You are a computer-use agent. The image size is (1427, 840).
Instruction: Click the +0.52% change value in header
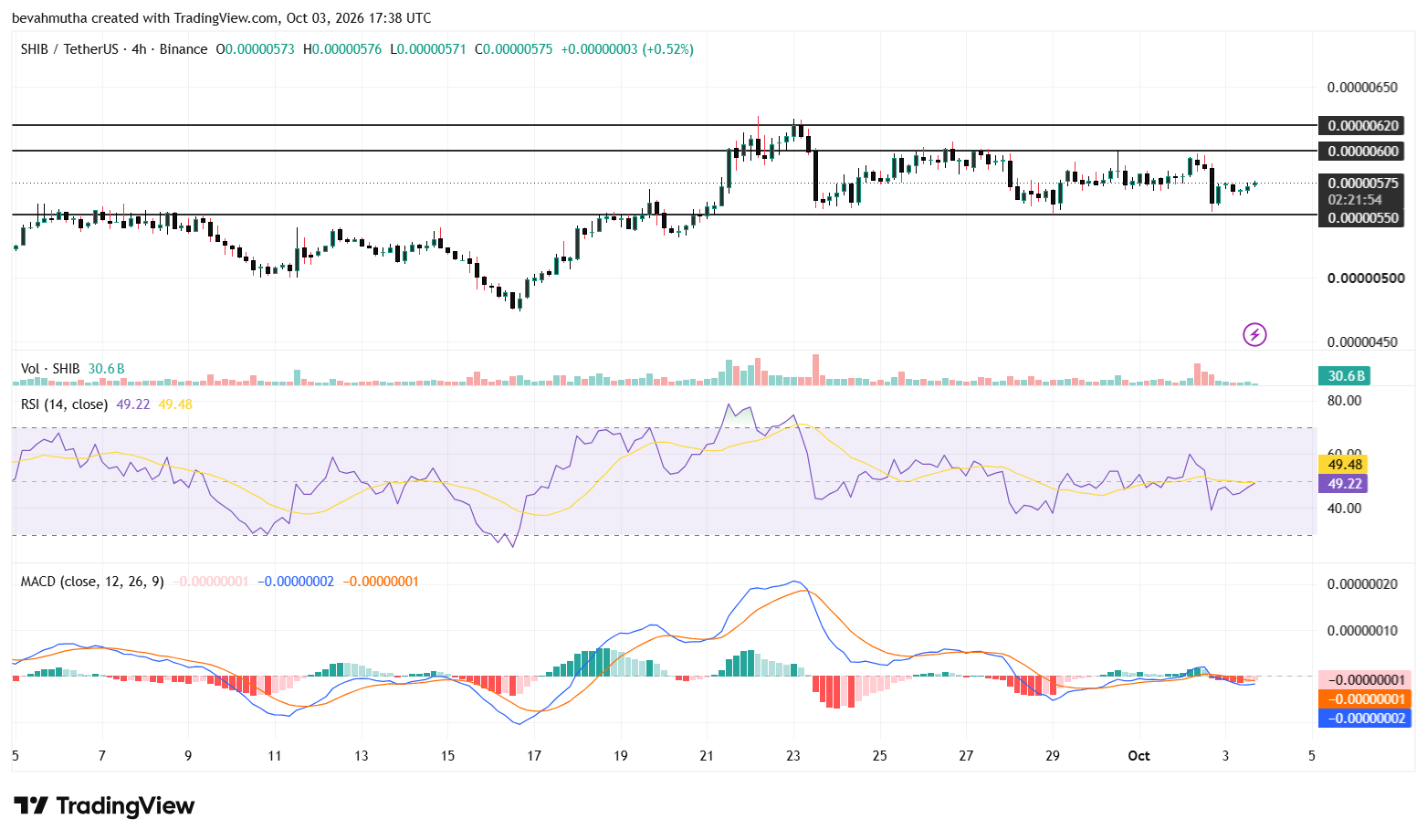pyautogui.click(x=667, y=49)
